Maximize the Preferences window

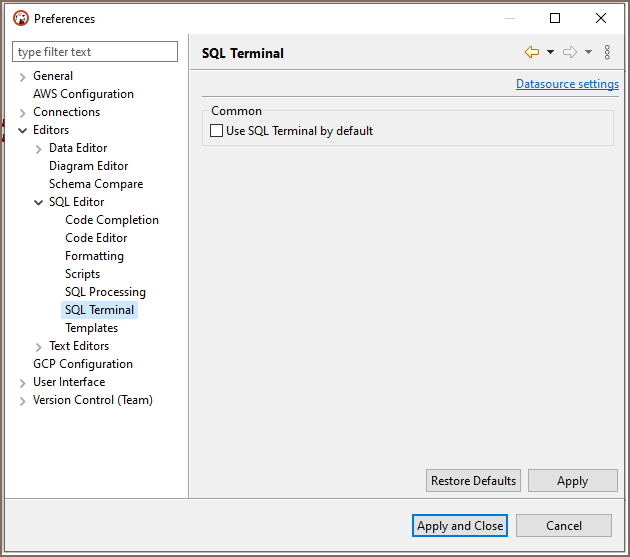[555, 18]
